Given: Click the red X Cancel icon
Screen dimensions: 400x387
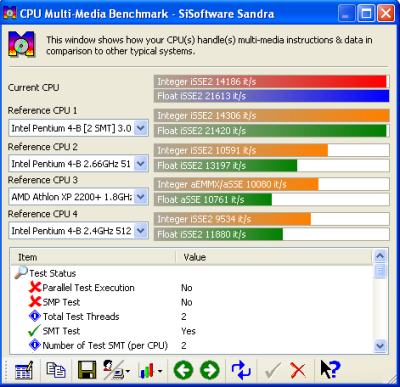Looking at the screenshot, I should tap(298, 370).
